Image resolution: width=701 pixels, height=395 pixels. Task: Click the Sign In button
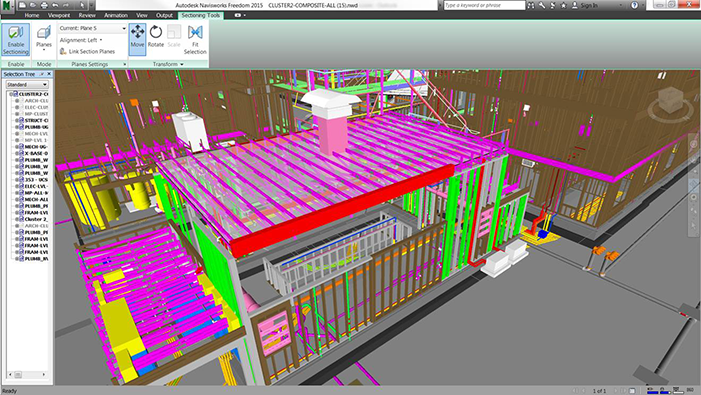(x=585, y=5)
